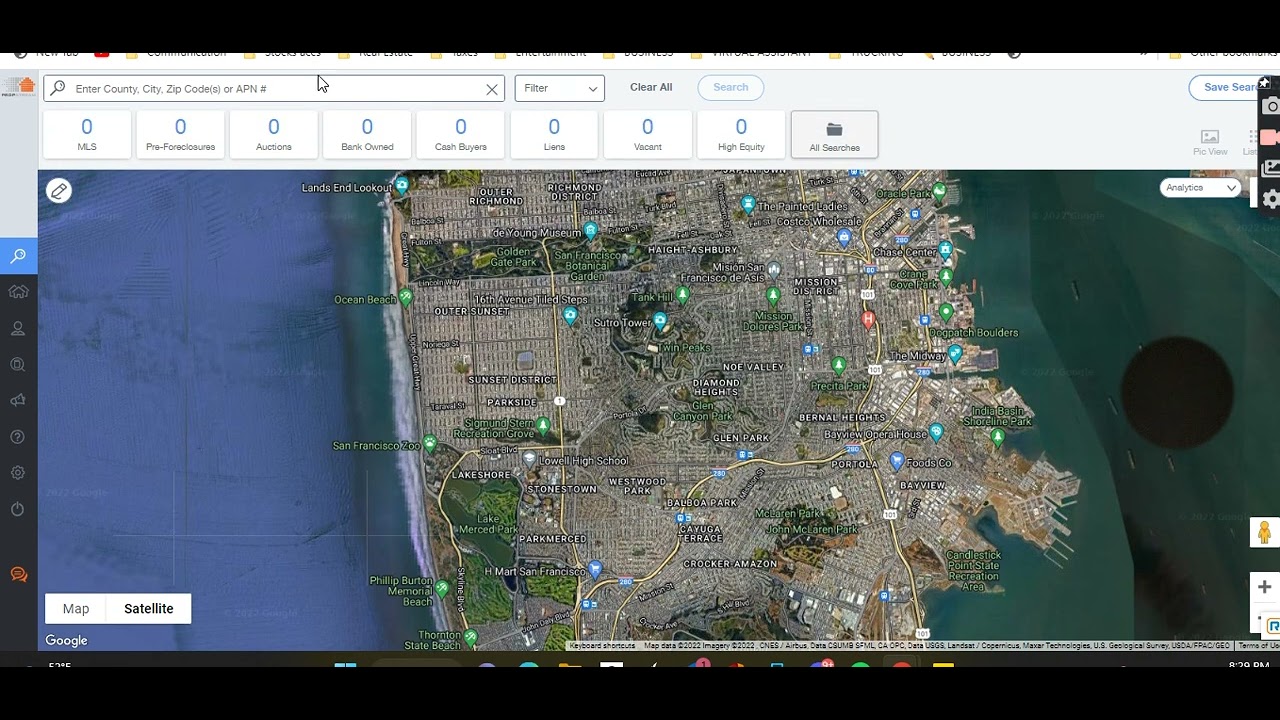Viewport: 1280px width, 720px height.
Task: Select the Liens count card
Action: click(x=554, y=134)
